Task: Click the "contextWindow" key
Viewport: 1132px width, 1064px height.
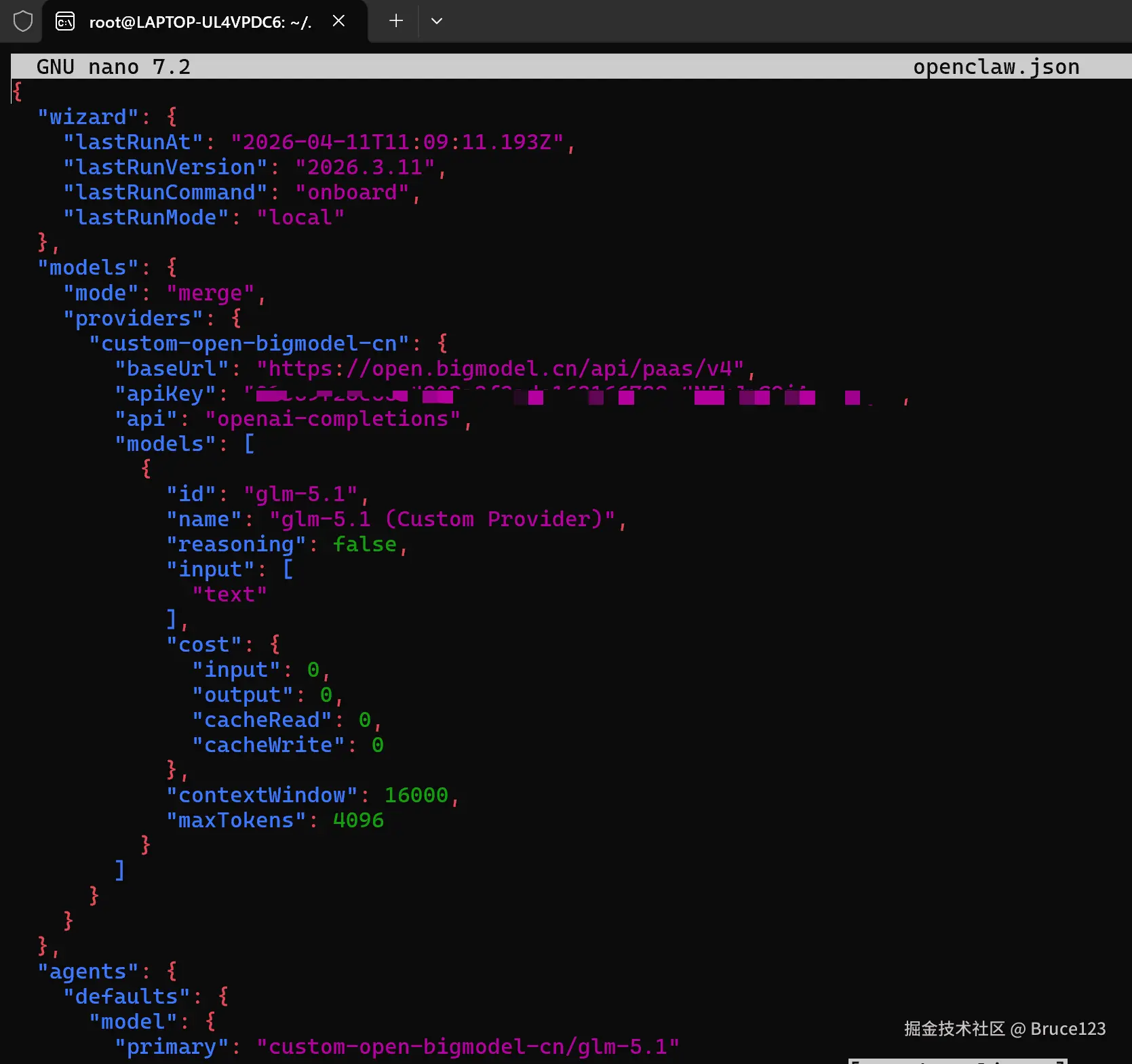Action: [x=262, y=795]
